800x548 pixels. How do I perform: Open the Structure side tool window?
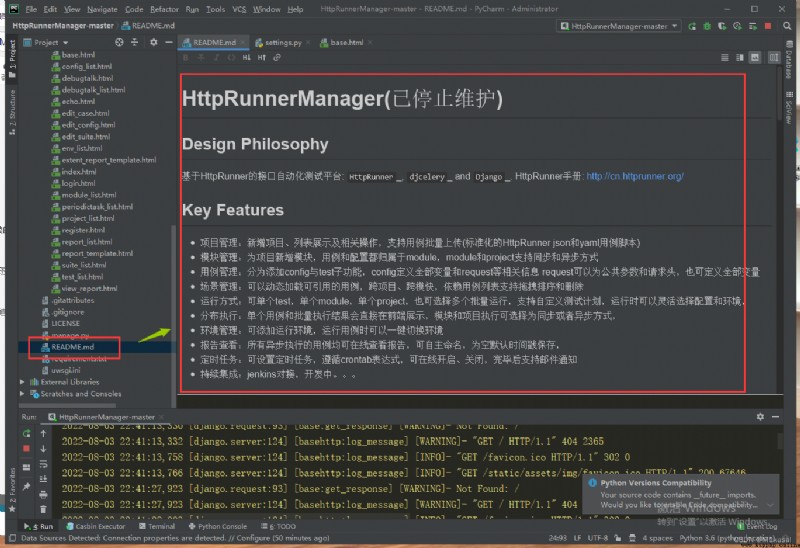[x=12, y=112]
